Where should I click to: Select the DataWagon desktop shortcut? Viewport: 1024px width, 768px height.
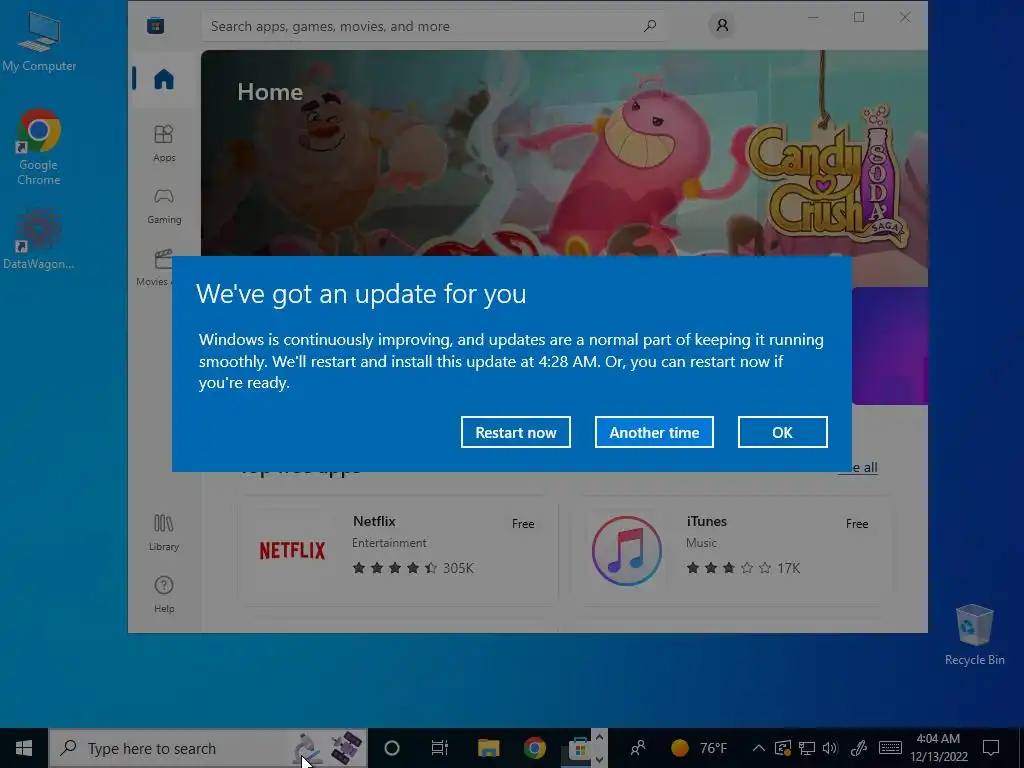(39, 240)
